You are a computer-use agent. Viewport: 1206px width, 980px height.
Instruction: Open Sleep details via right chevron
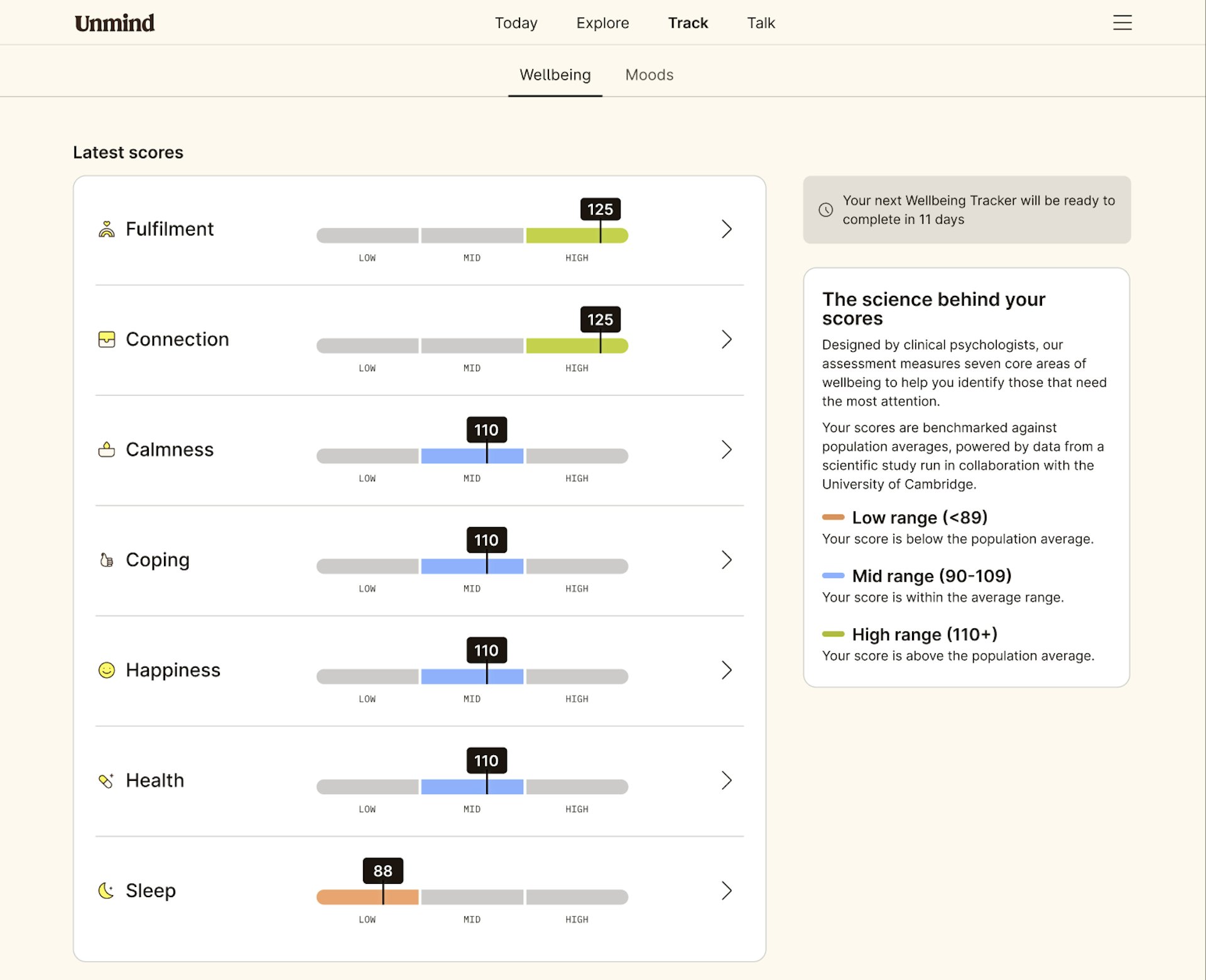[x=727, y=891]
